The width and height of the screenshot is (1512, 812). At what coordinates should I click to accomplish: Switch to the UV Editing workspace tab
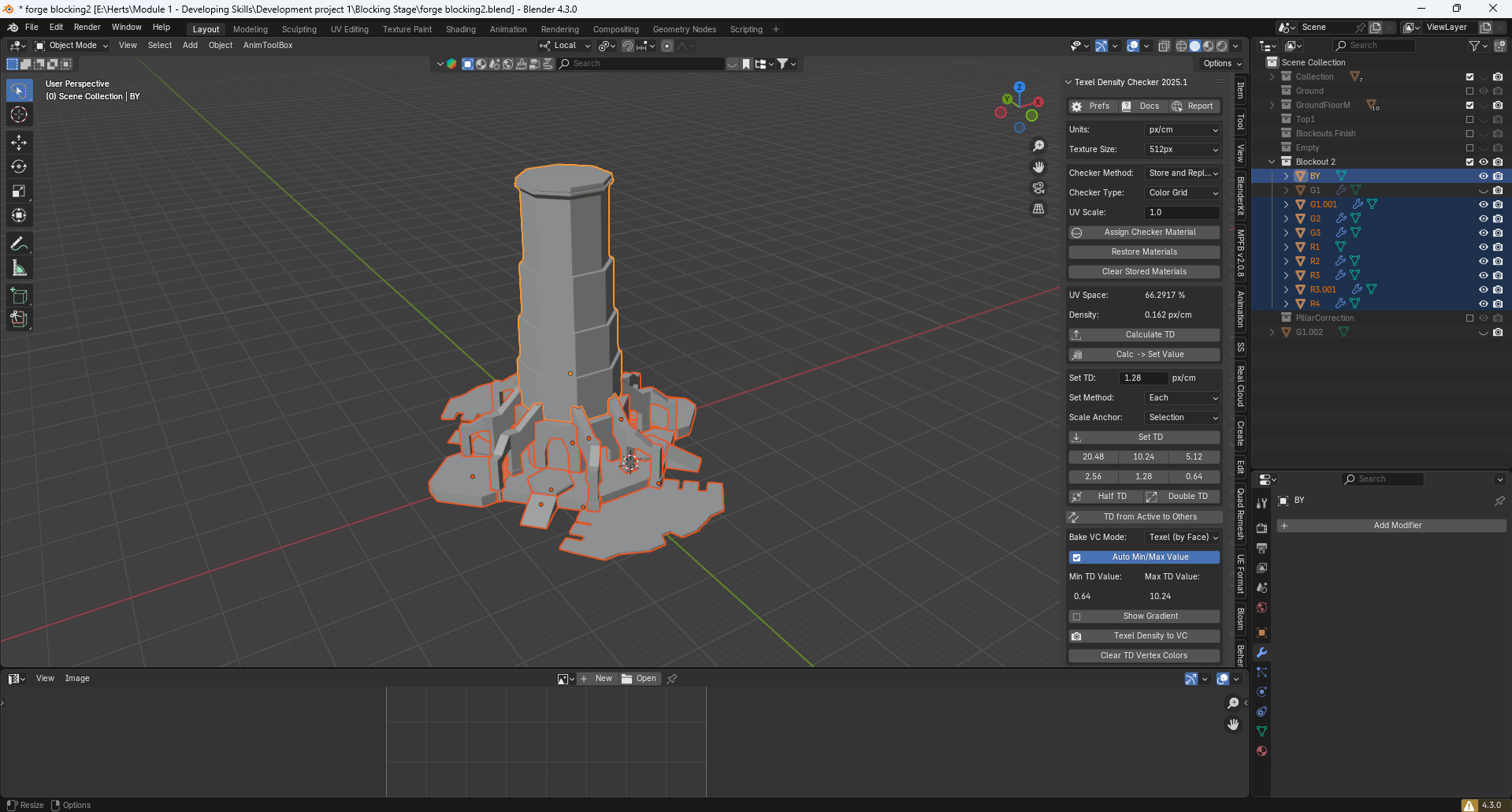(349, 29)
